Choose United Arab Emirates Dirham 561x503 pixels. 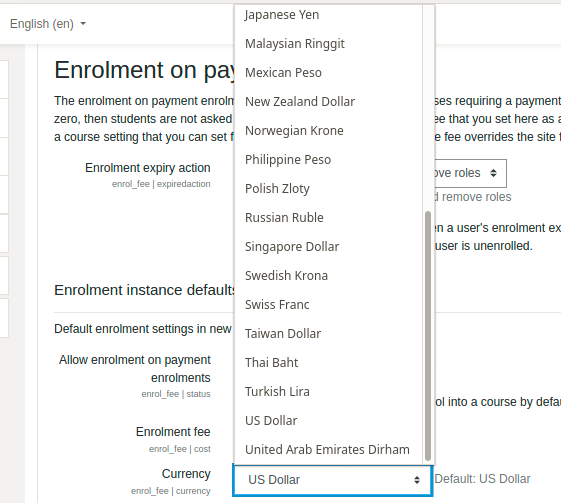[328, 449]
